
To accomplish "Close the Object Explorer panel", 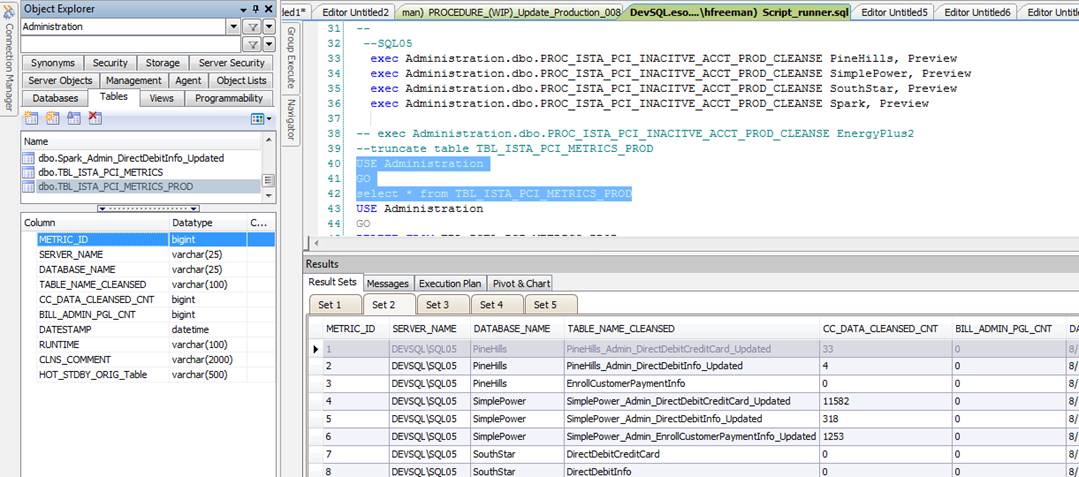I will 269,9.
